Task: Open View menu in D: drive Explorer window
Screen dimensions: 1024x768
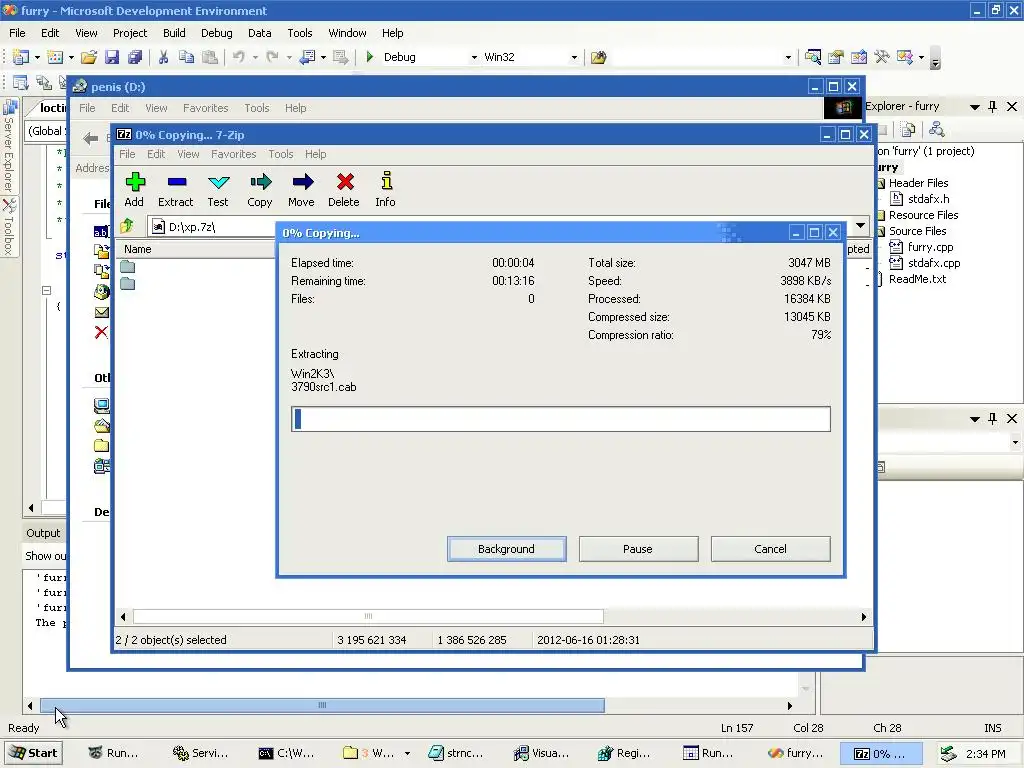Action: click(x=156, y=108)
